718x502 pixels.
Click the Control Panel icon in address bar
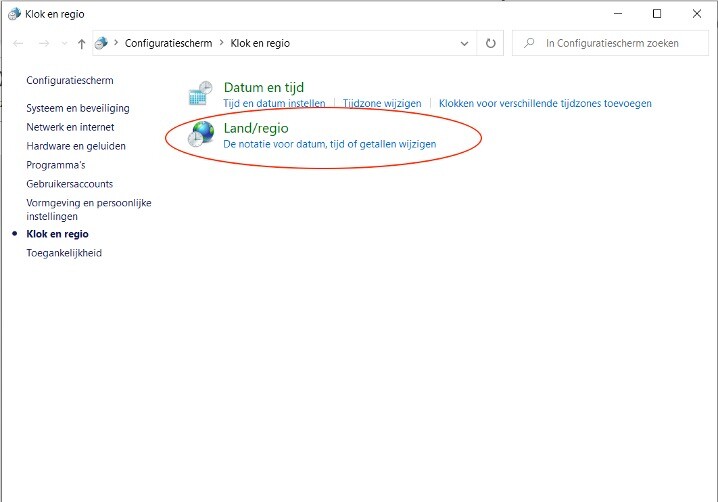101,43
